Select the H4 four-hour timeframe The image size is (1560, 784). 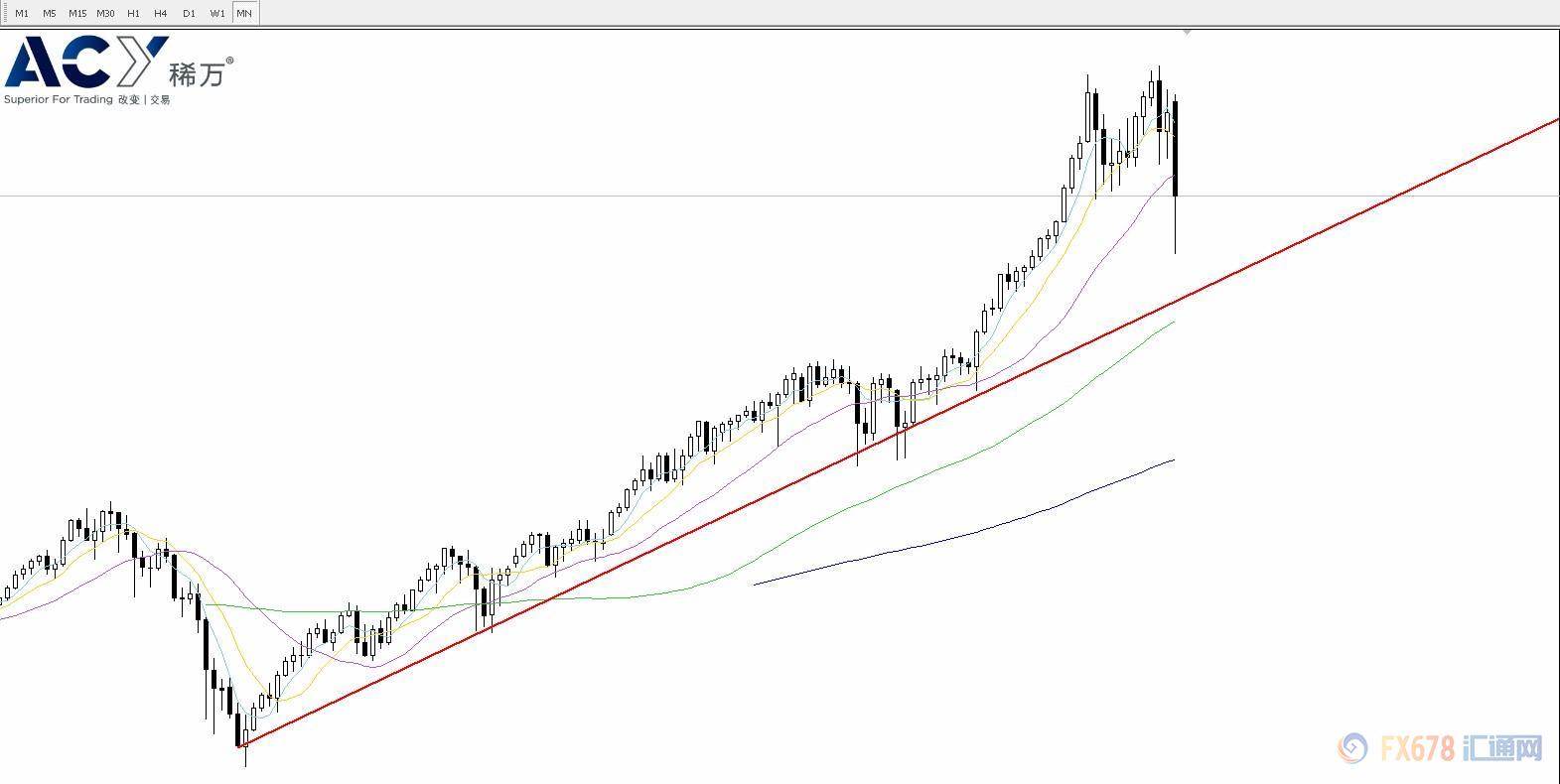point(161,13)
